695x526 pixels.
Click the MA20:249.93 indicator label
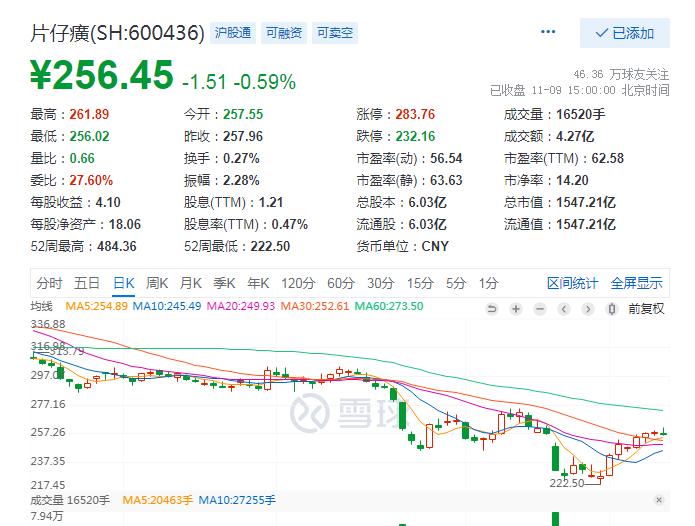click(x=241, y=306)
